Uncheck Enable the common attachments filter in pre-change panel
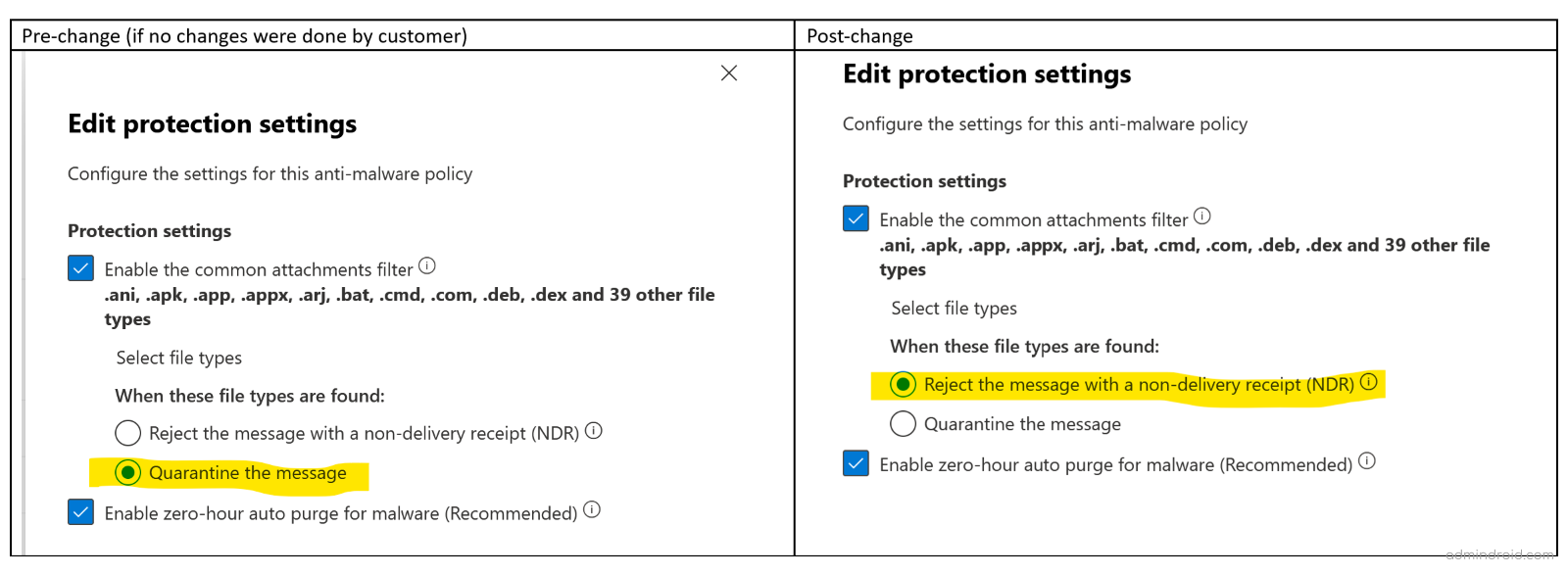1568x575 pixels. (79, 267)
